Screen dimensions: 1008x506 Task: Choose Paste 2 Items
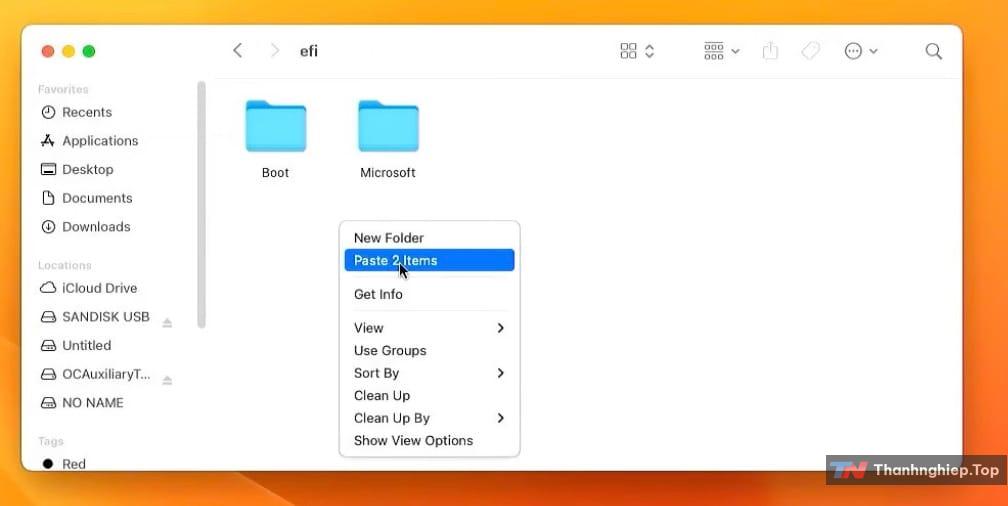[429, 260]
